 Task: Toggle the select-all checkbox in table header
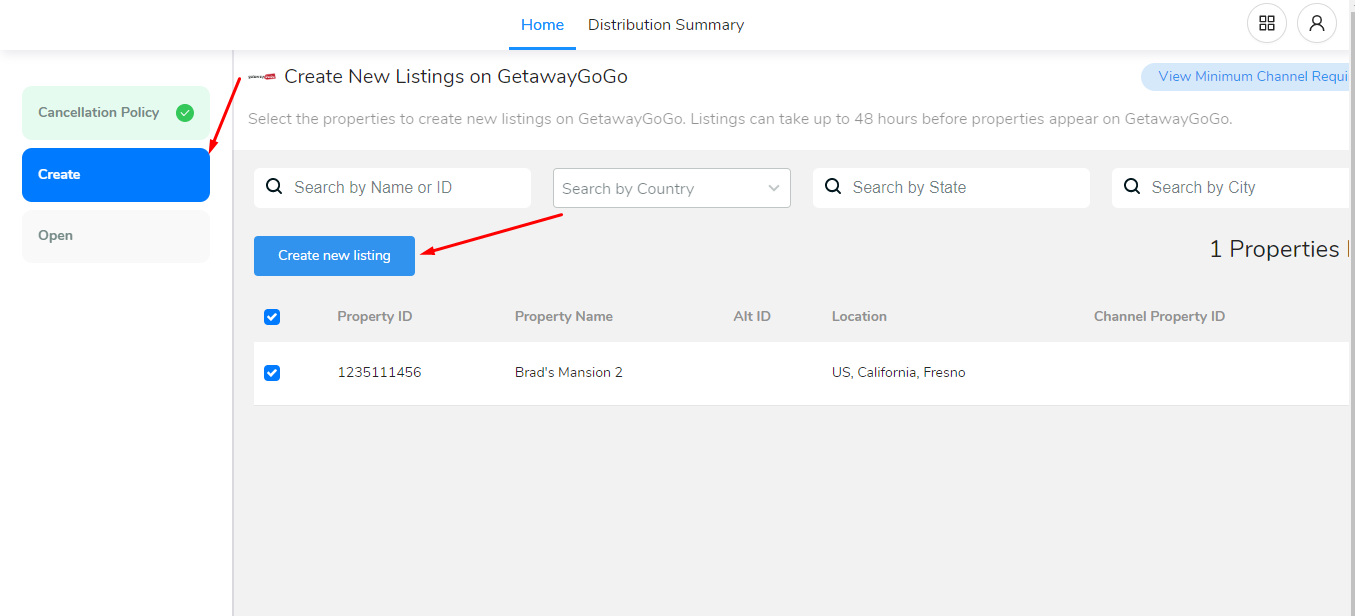click(x=272, y=317)
